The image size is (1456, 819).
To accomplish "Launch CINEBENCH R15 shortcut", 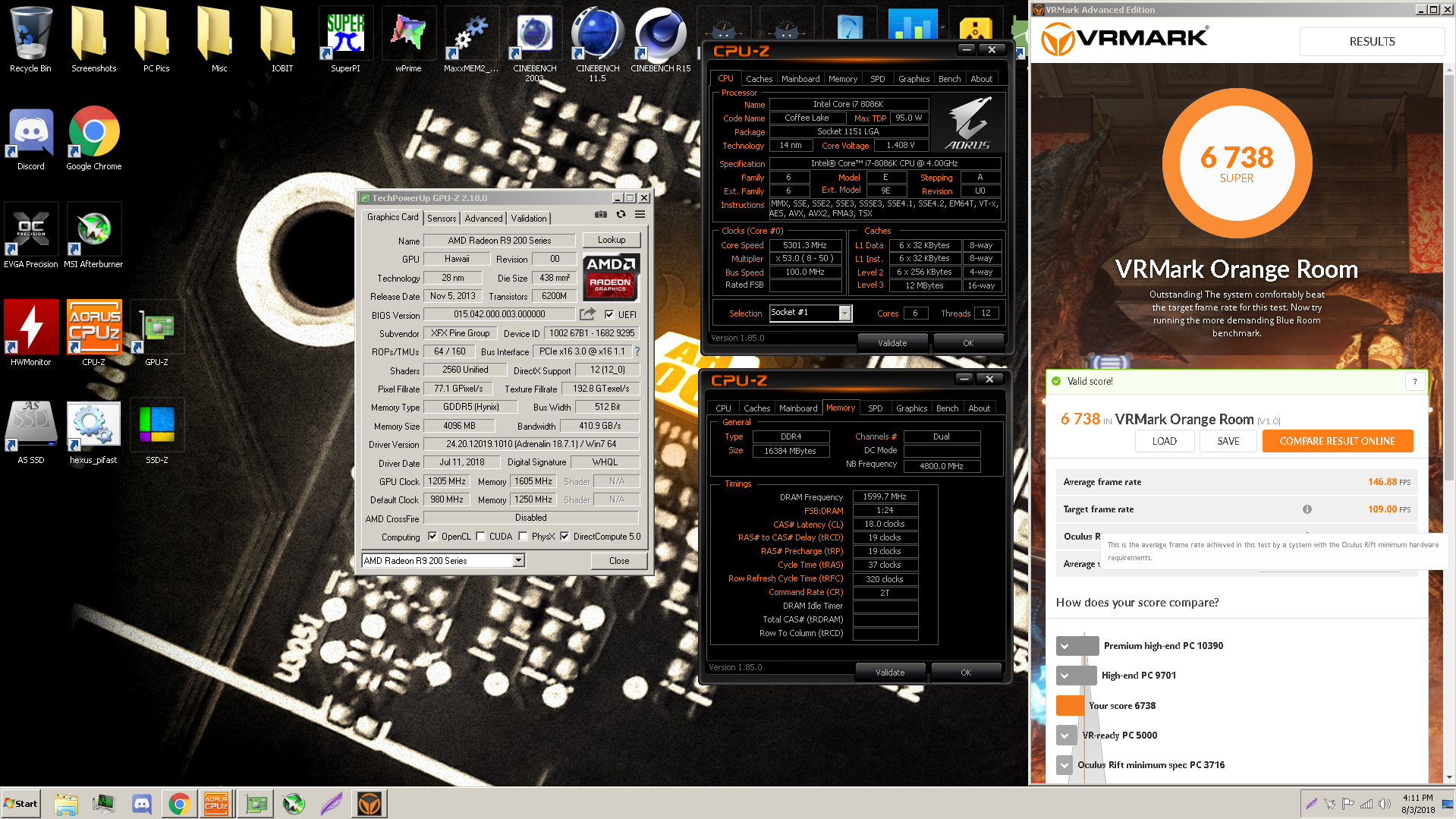I will click(660, 39).
